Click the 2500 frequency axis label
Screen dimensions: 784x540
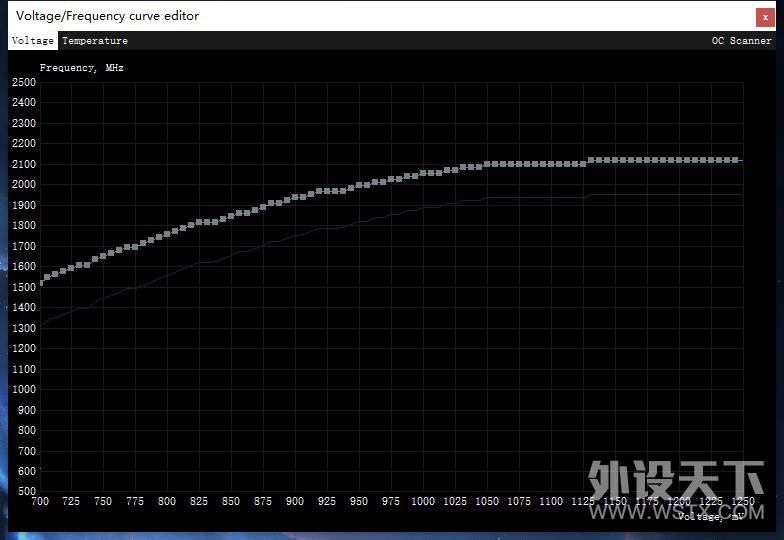[x=24, y=82]
